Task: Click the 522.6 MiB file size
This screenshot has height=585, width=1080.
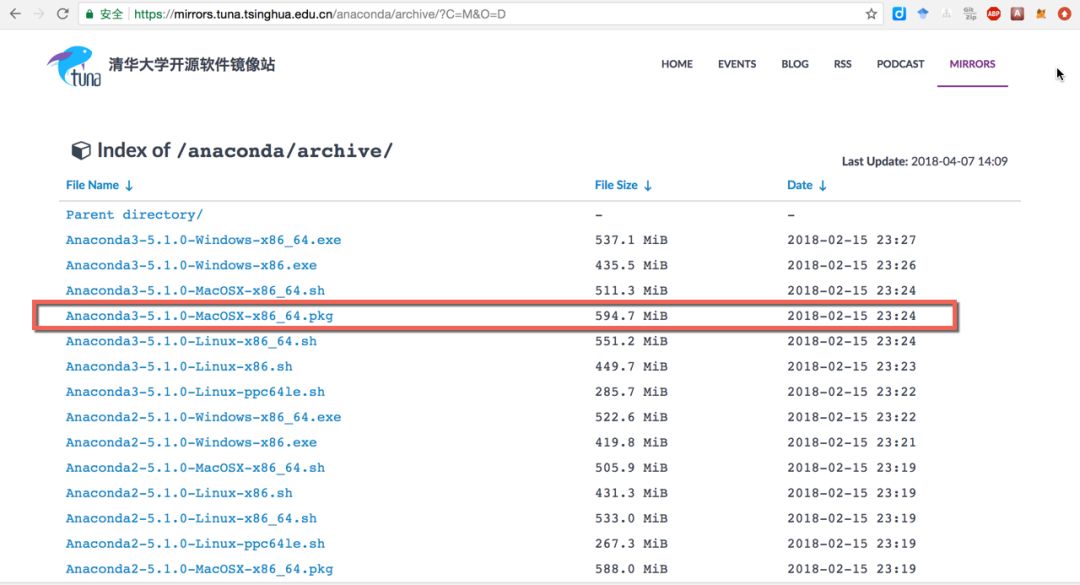Action: 631,417
